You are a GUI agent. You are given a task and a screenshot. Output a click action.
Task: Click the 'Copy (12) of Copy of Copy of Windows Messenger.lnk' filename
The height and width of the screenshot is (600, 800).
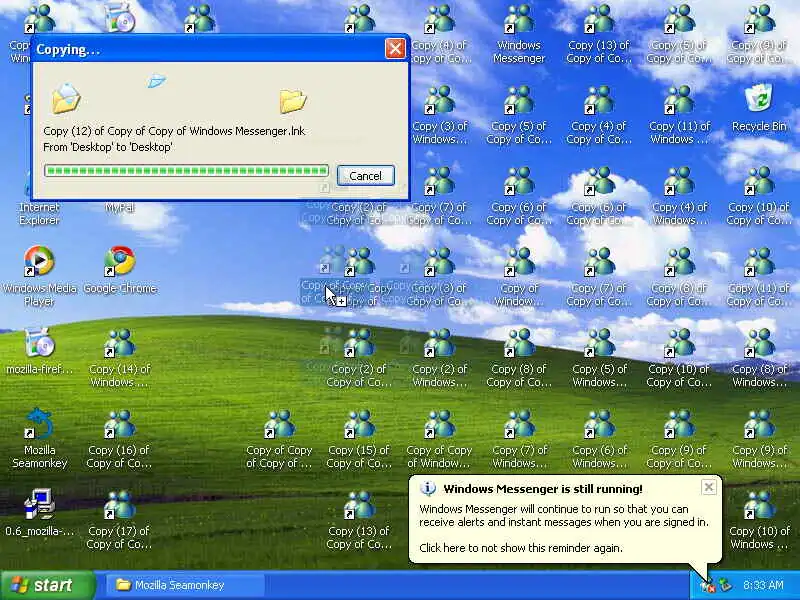[x=174, y=131]
